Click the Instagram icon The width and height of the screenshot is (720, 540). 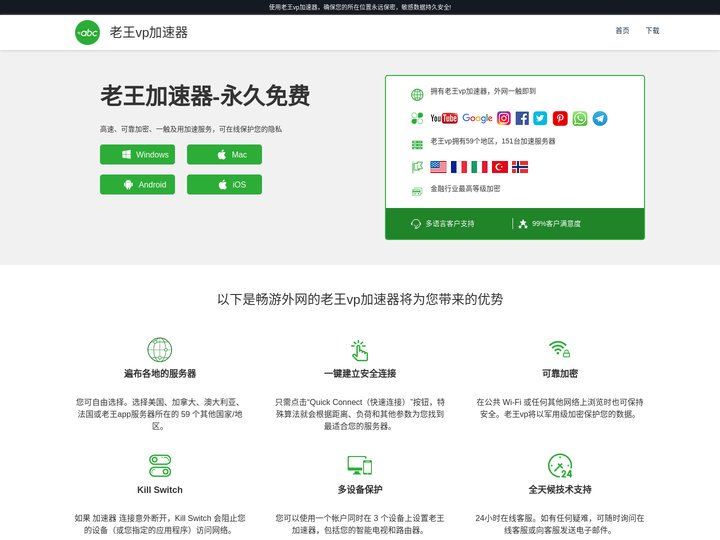pos(504,118)
